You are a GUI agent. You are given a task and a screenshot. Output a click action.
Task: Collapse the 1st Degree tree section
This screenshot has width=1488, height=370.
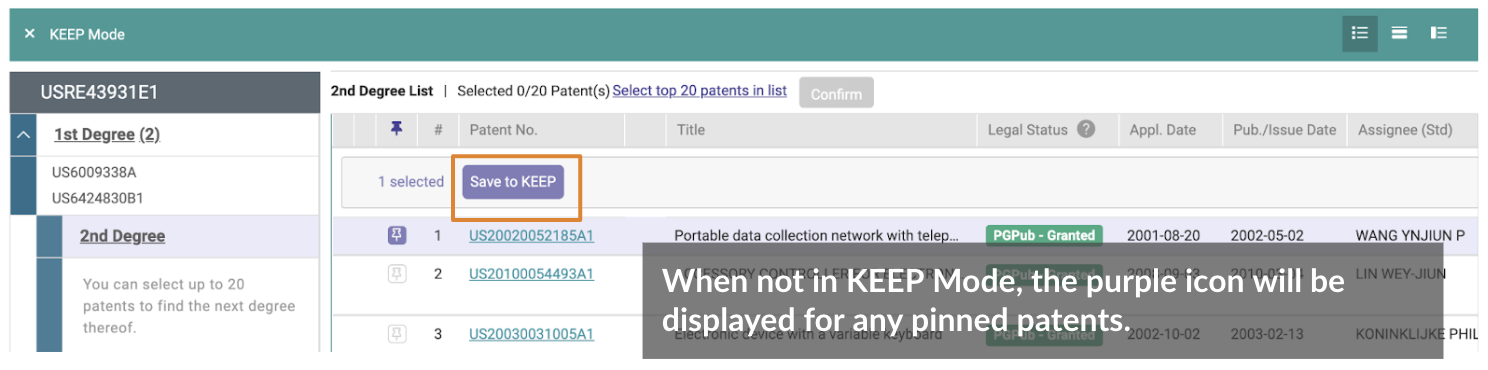coord(23,135)
